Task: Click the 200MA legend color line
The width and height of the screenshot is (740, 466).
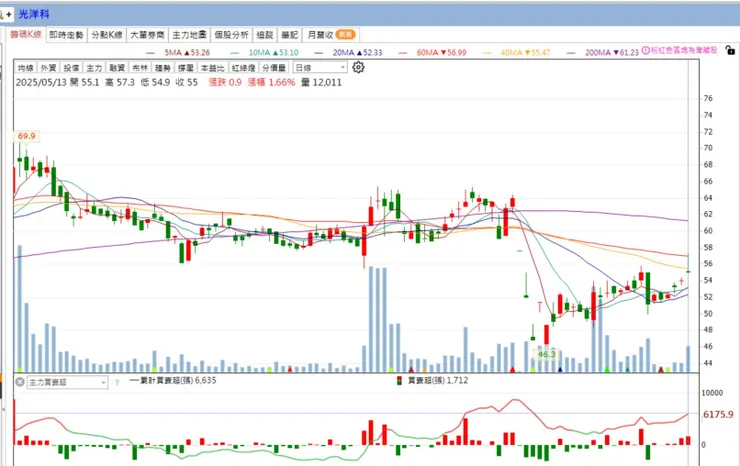Action: (x=571, y=53)
